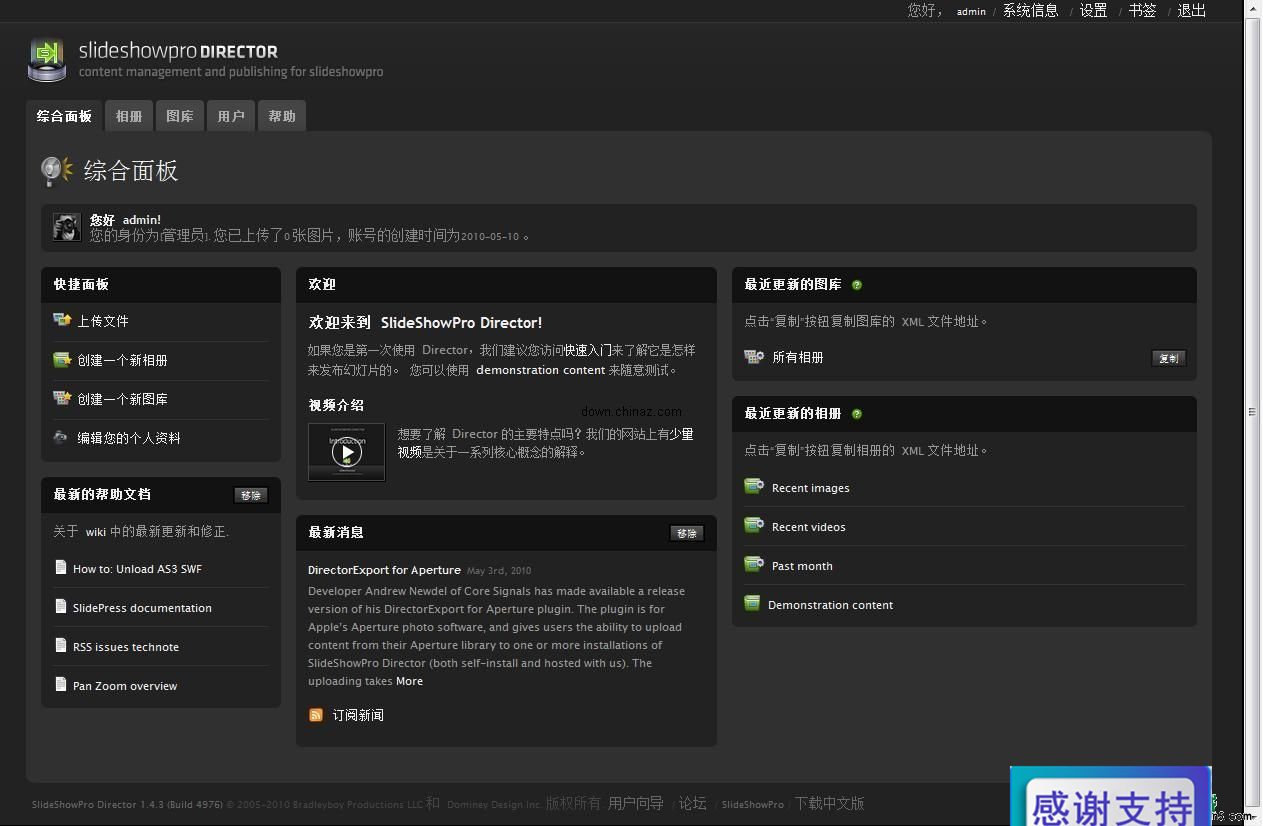
Task: Play the introduction video thumbnail
Action: click(x=346, y=452)
